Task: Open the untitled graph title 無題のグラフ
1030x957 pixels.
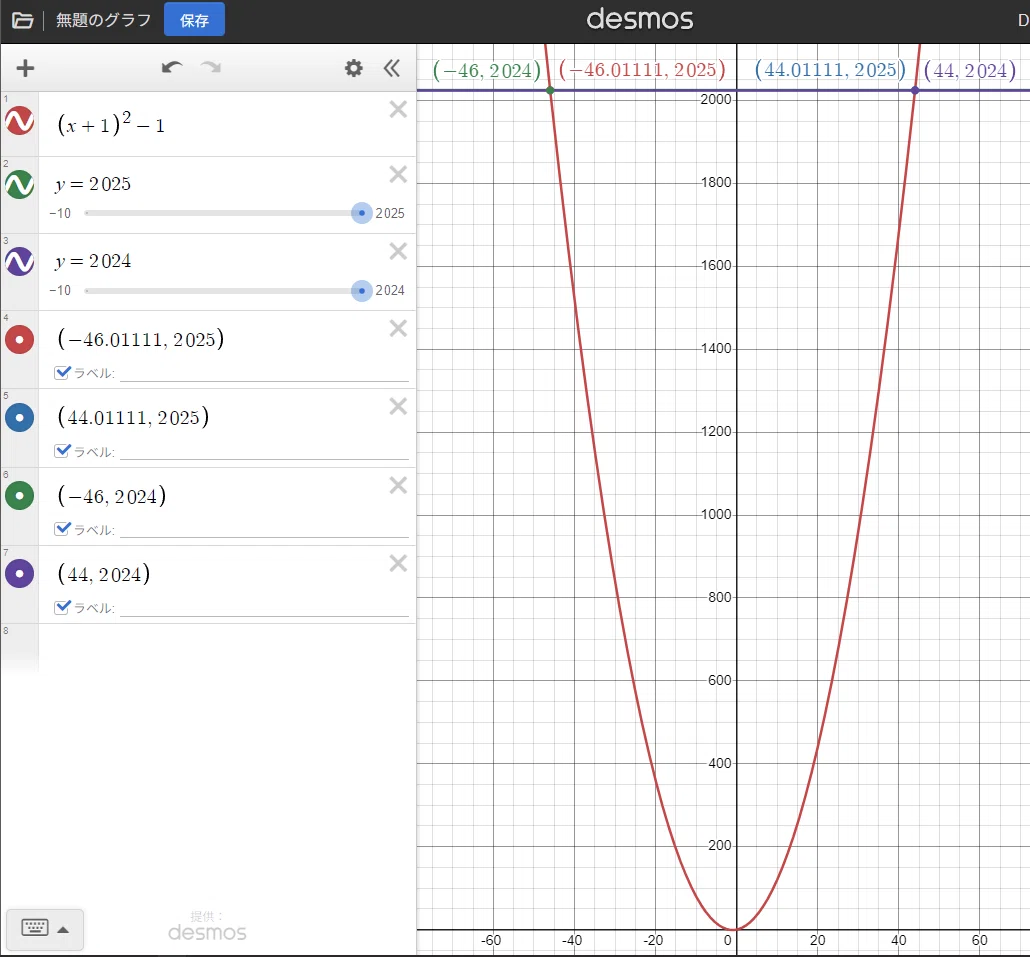Action: 103,20
